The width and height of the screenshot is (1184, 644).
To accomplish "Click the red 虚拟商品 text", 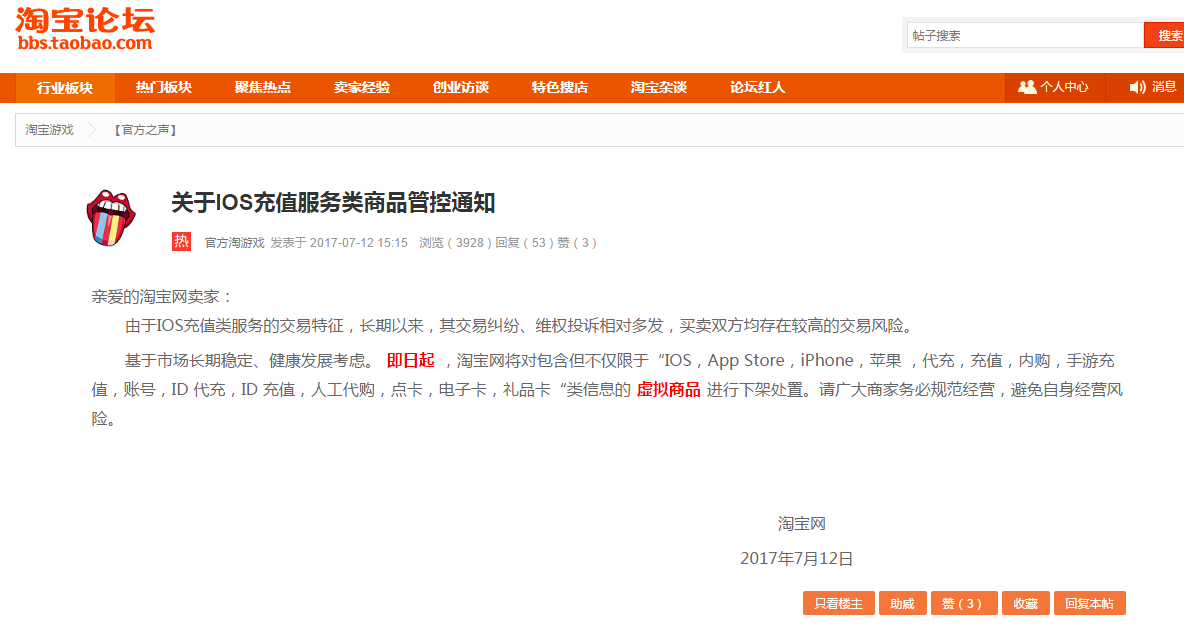I will (x=668, y=390).
